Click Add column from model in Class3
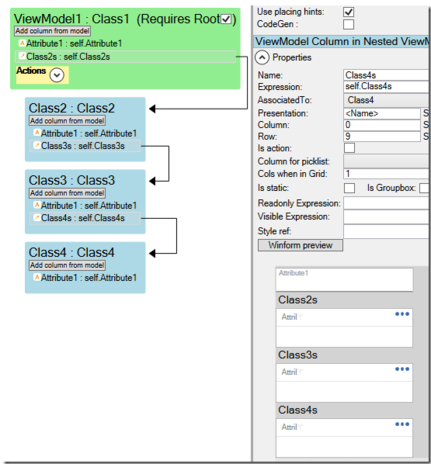Viewport: 431px width, 464px height. [67, 193]
